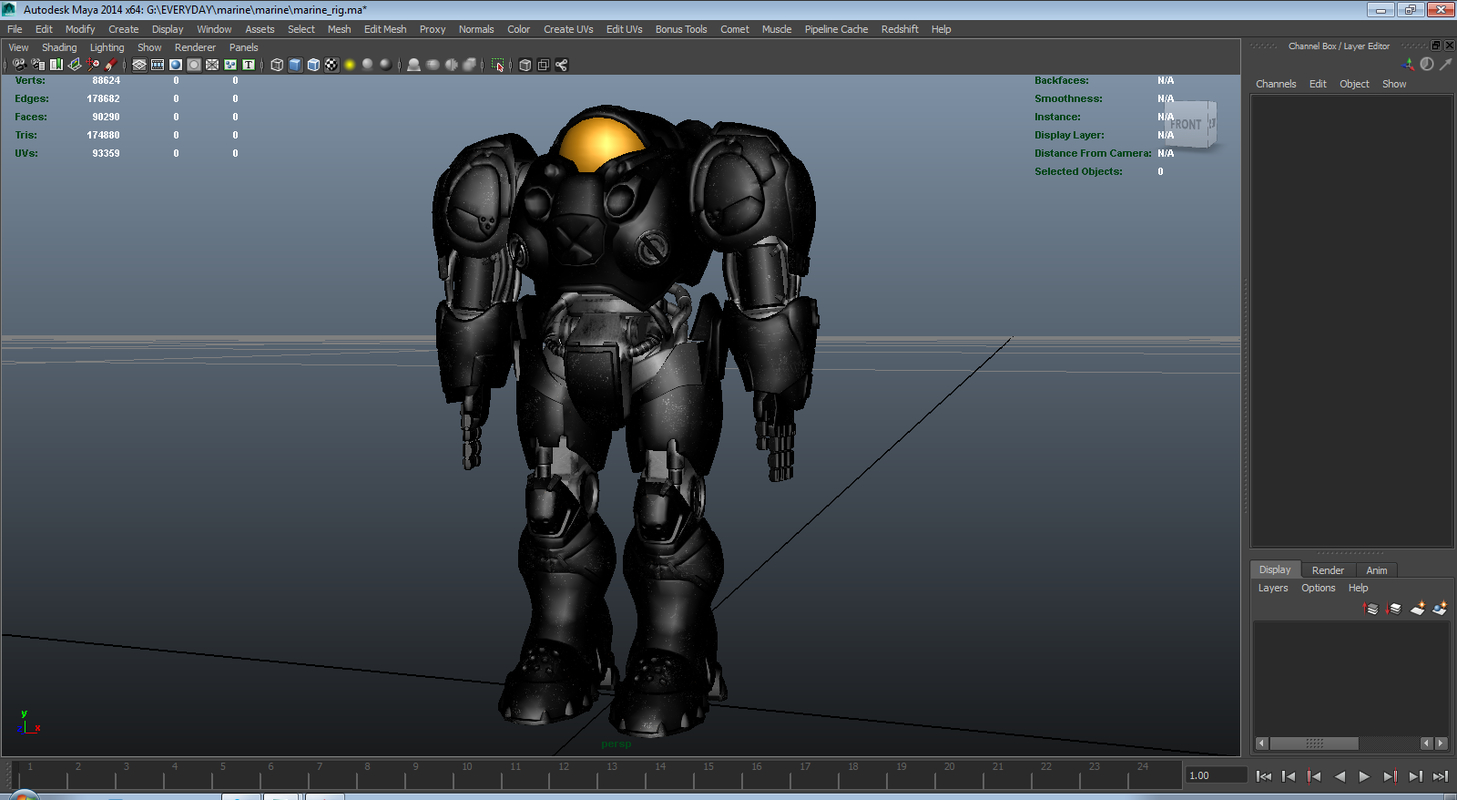Open the Edit Mesh menu
This screenshot has width=1457, height=800.
coord(385,29)
